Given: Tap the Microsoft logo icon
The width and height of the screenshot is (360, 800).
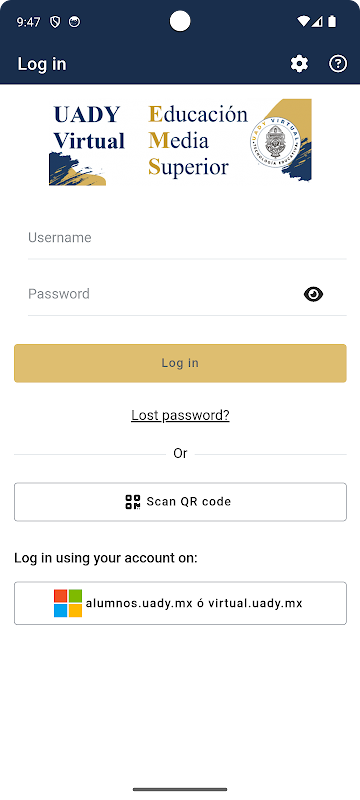Looking at the screenshot, I should click(68, 603).
